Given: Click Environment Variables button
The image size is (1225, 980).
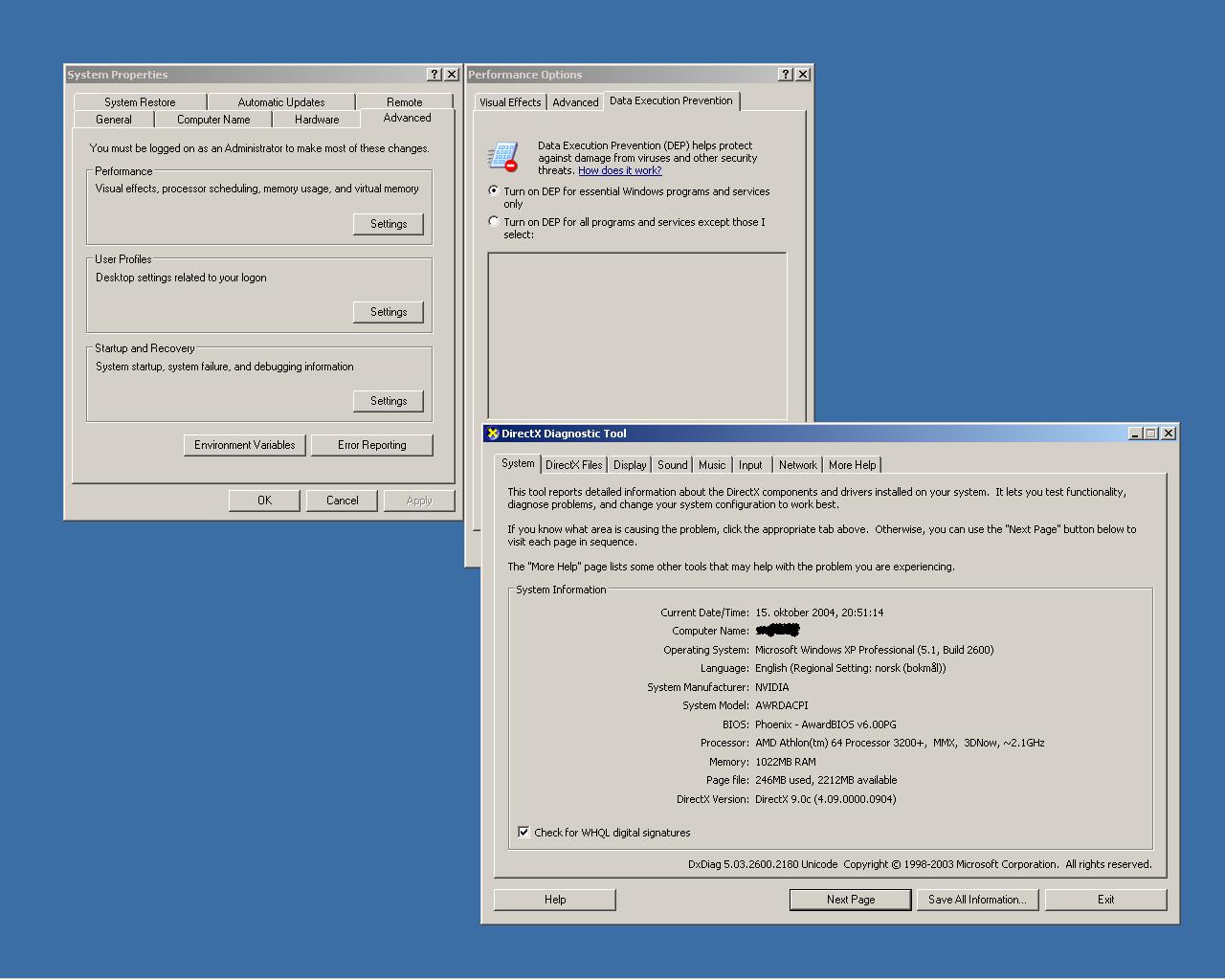Looking at the screenshot, I should (x=245, y=445).
